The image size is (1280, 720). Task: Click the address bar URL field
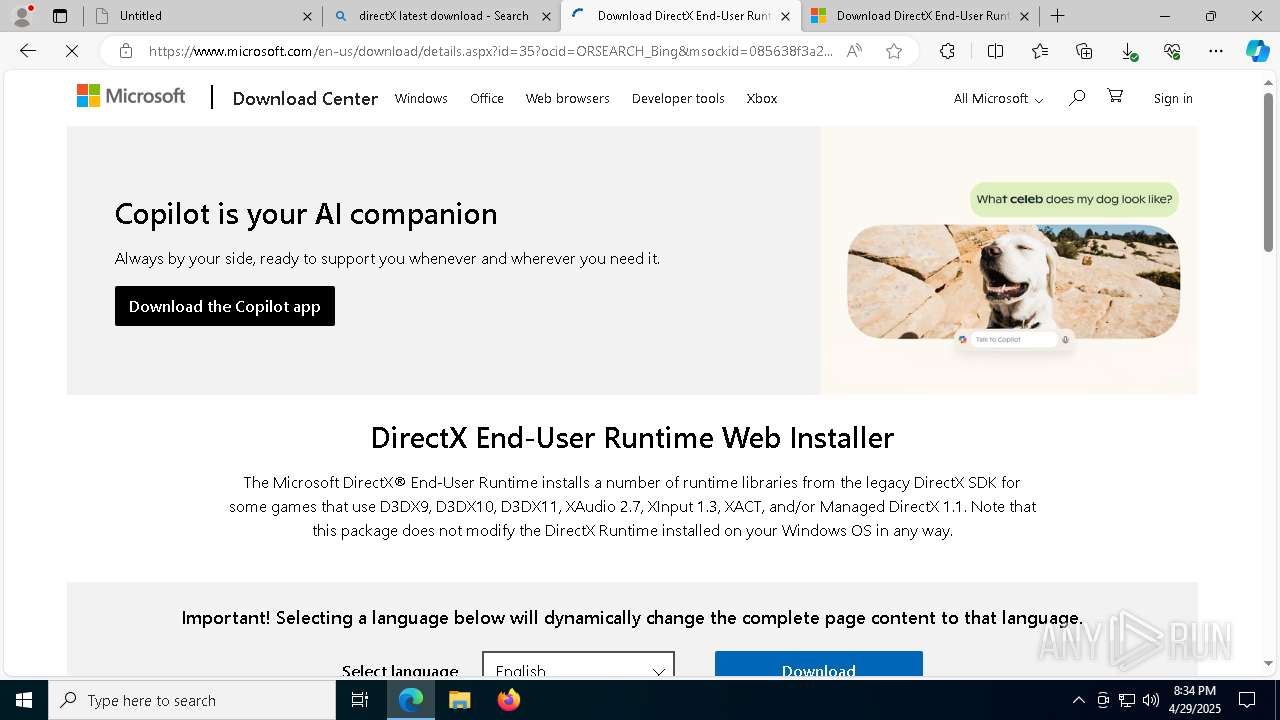(x=490, y=51)
